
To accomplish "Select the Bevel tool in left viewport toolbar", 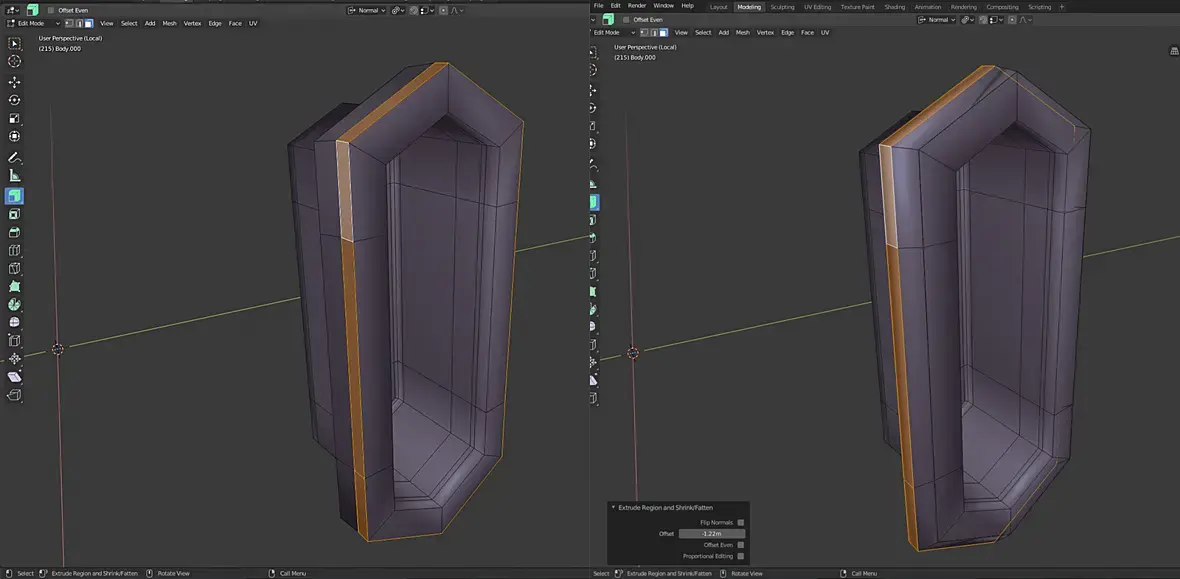I will [x=14, y=232].
